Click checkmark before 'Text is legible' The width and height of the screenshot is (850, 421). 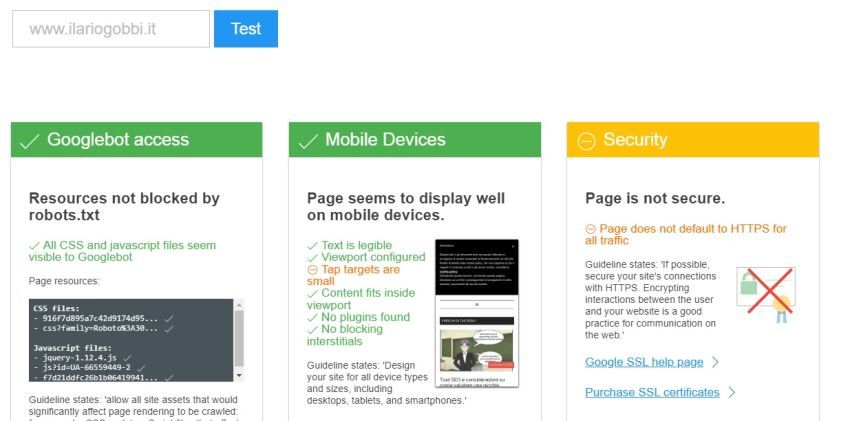tap(312, 246)
